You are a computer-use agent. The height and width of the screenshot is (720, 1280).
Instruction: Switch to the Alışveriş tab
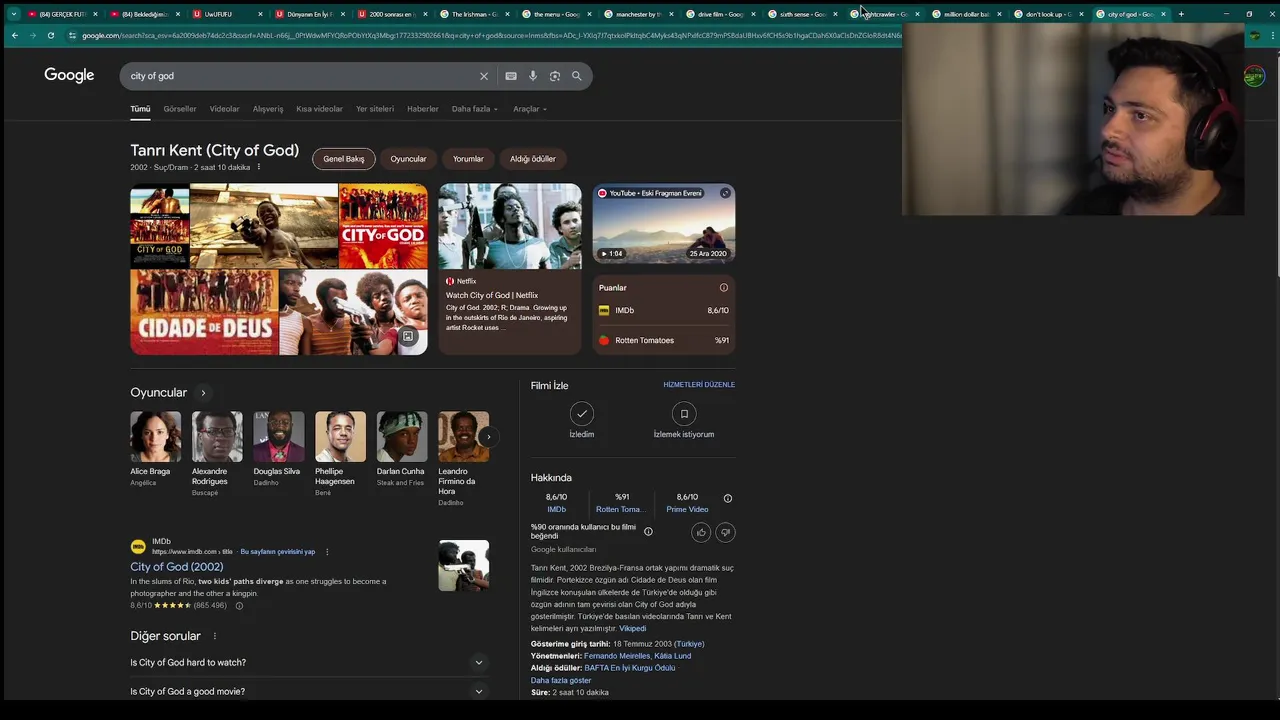click(268, 109)
